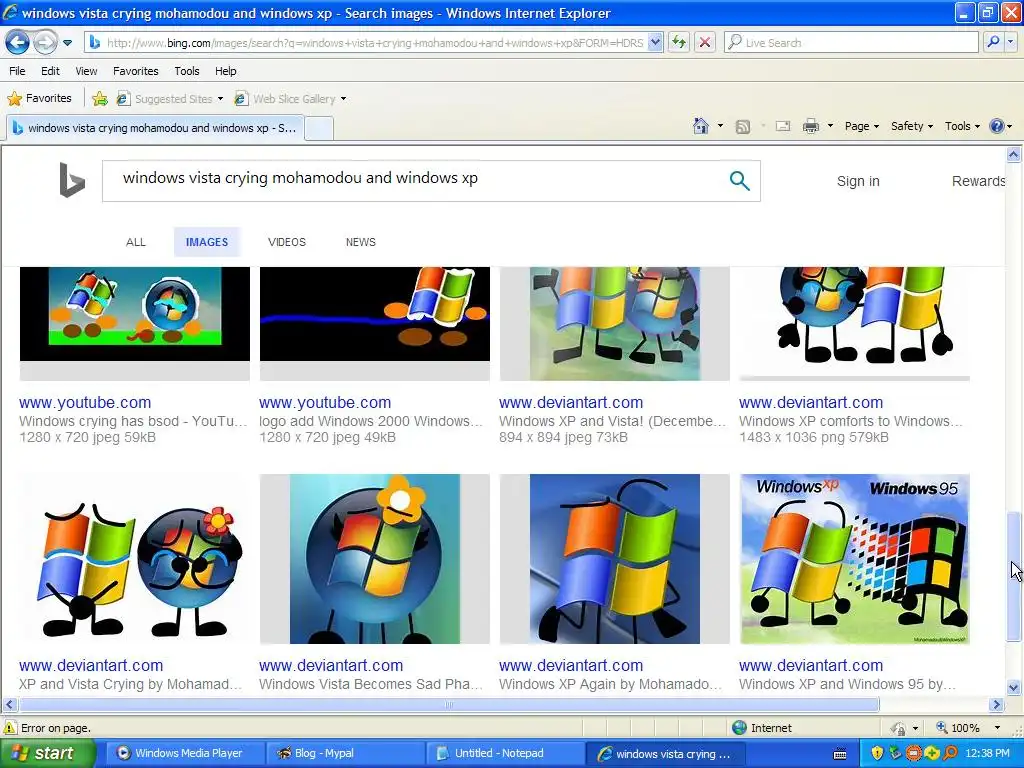The image size is (1024, 768).
Task: Open the recent pages dropdown arrow
Action: click(x=67, y=43)
